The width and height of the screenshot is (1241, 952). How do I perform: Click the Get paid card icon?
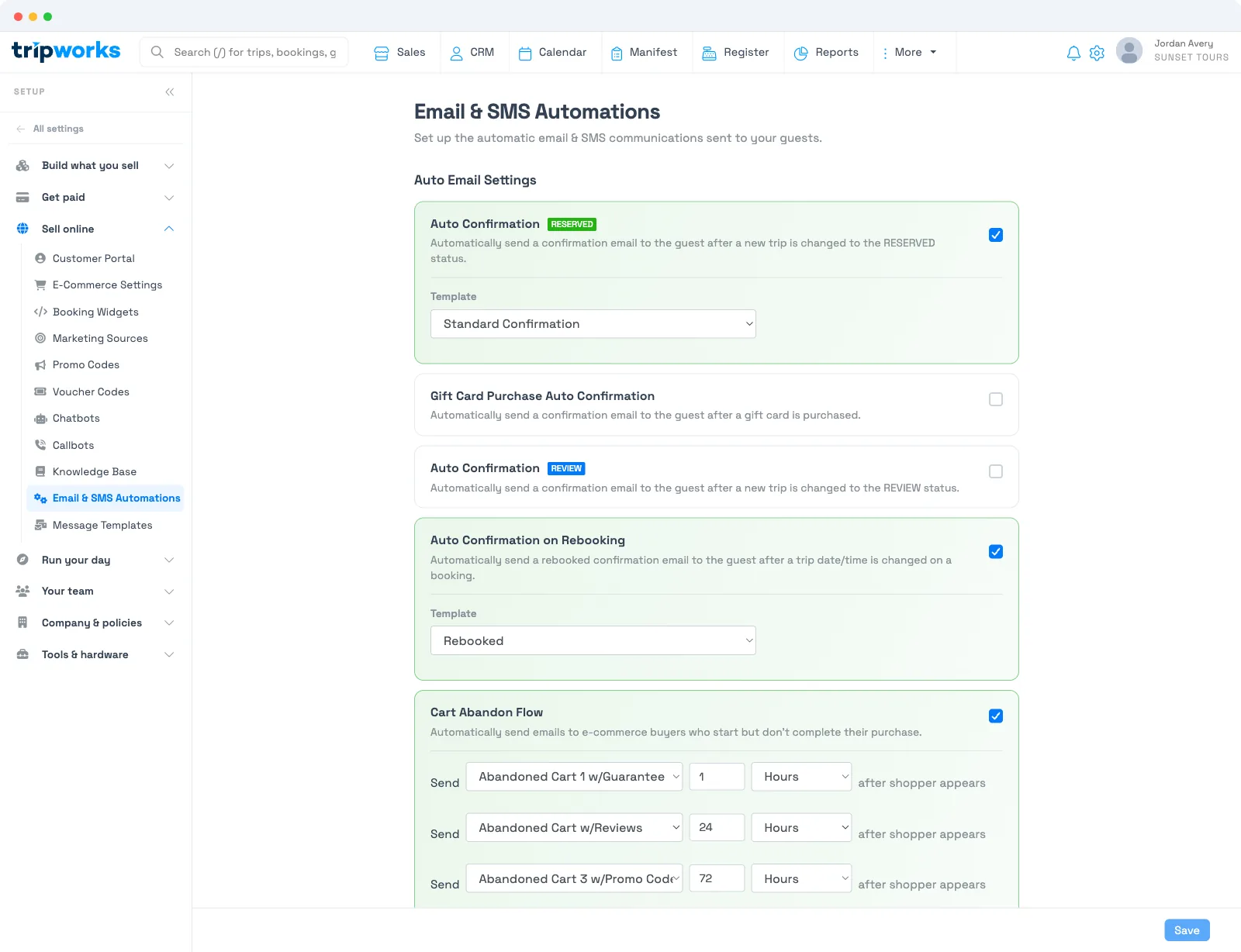point(22,197)
